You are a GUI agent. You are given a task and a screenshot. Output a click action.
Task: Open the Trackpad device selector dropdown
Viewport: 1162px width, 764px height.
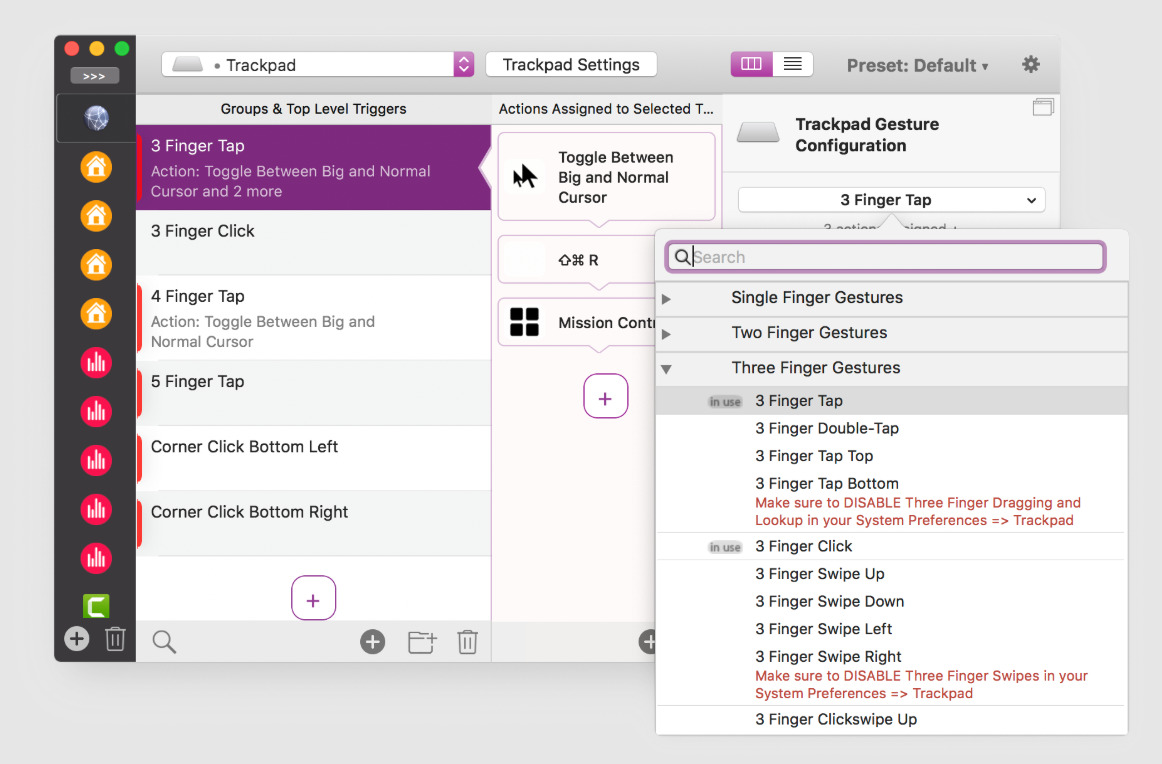[x=317, y=64]
